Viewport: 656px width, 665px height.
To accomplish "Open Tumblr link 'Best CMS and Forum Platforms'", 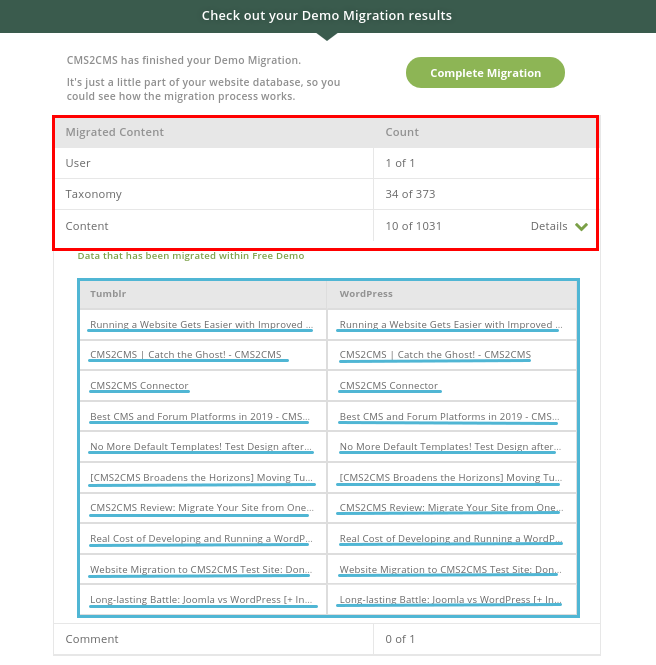I will click(200, 416).
